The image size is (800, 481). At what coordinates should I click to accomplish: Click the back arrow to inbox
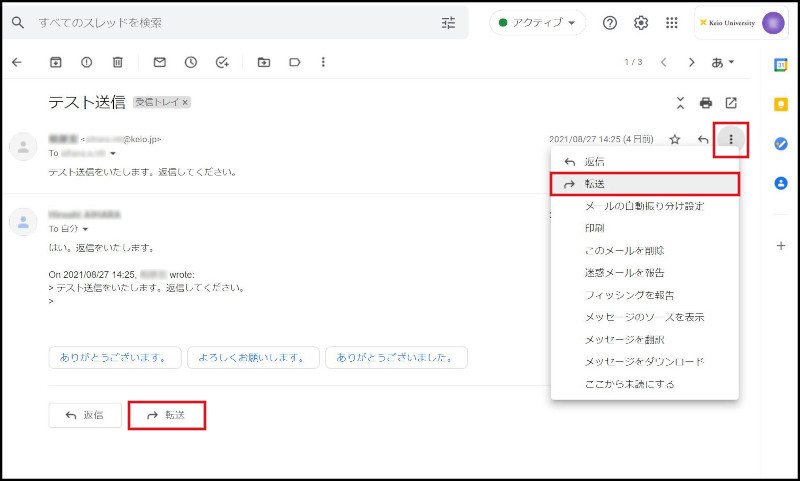[x=16, y=62]
